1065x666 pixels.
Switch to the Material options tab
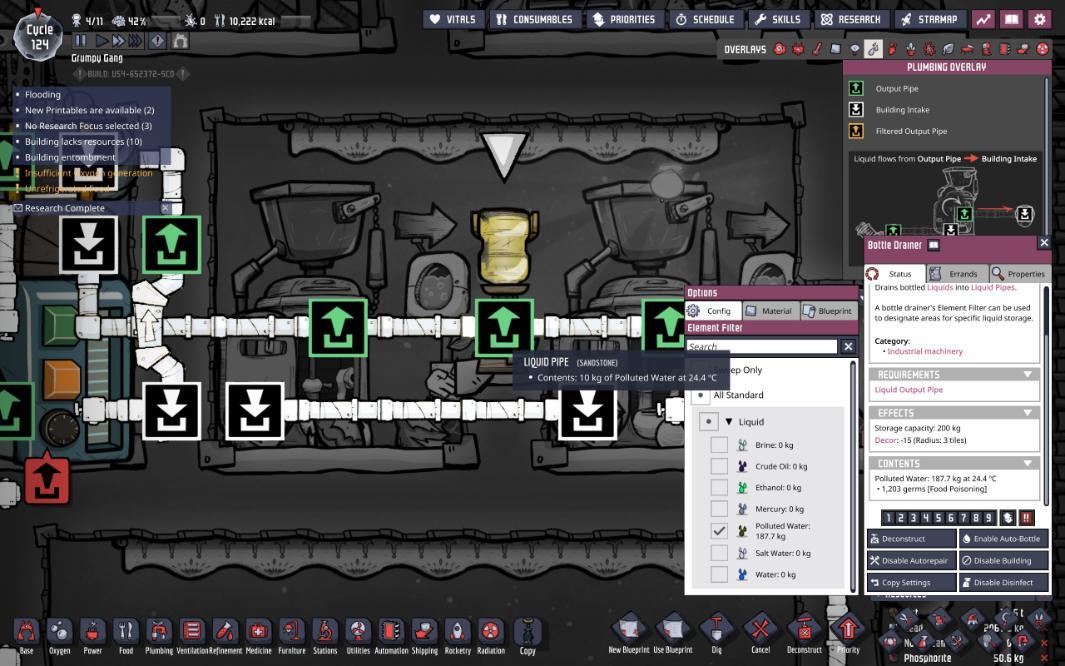point(770,310)
